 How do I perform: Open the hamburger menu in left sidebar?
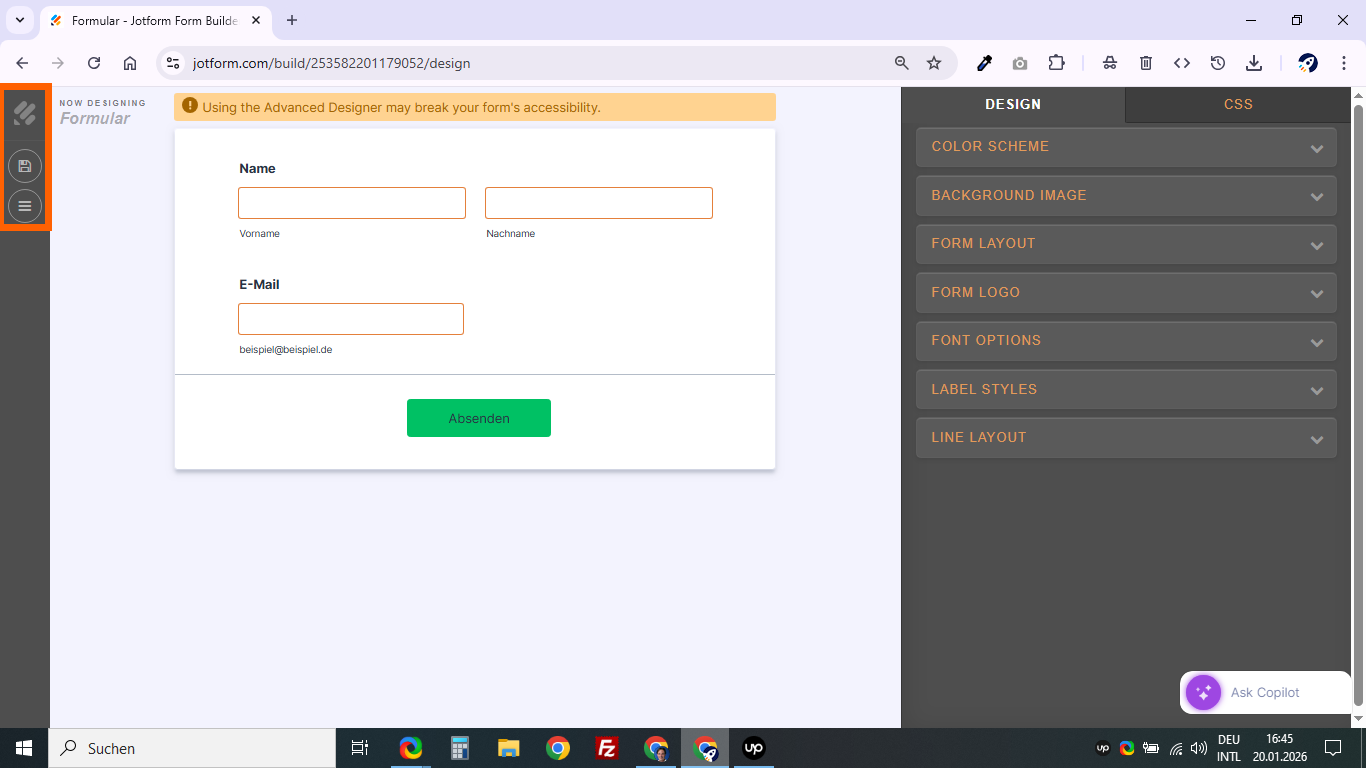click(25, 206)
